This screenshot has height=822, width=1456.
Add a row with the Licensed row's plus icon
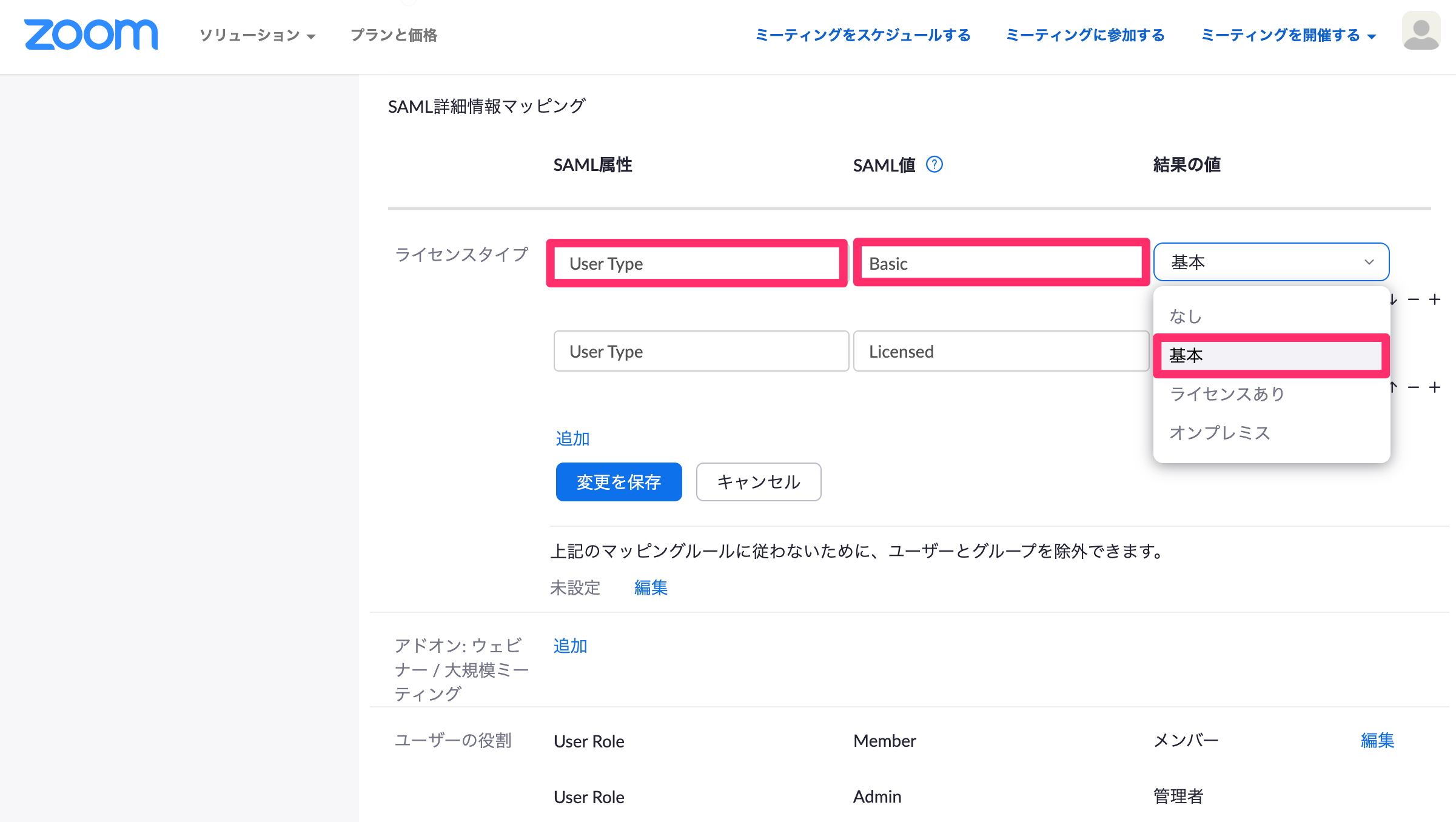(1435, 387)
